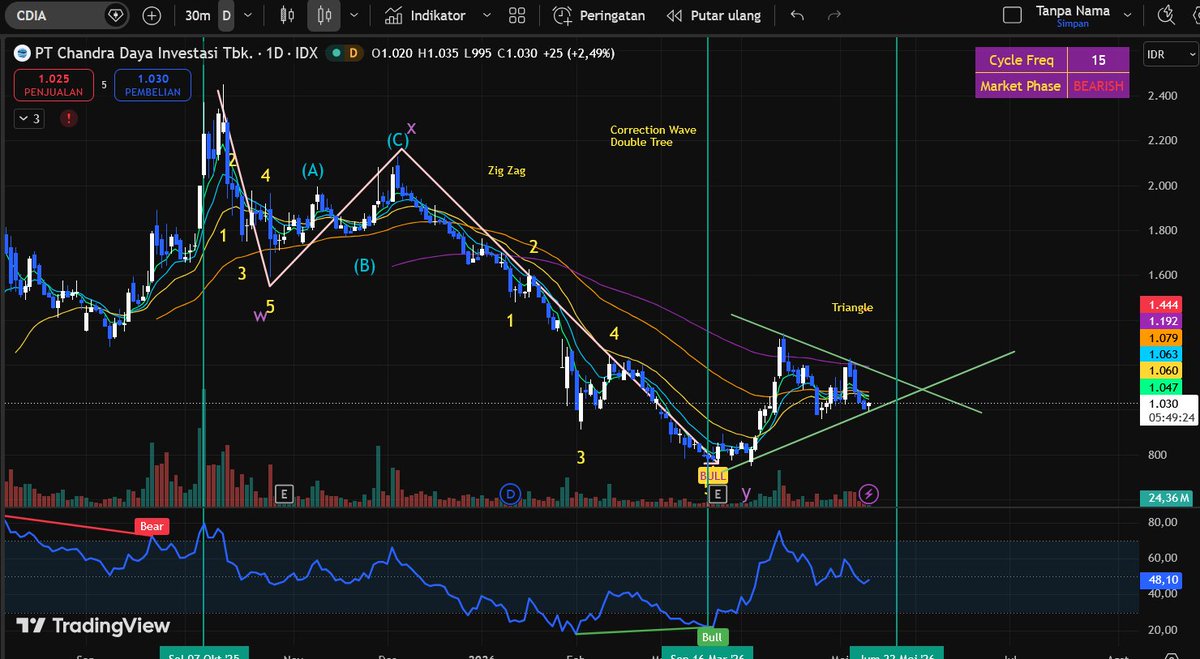Choose the bars chart style icon

pos(288,16)
